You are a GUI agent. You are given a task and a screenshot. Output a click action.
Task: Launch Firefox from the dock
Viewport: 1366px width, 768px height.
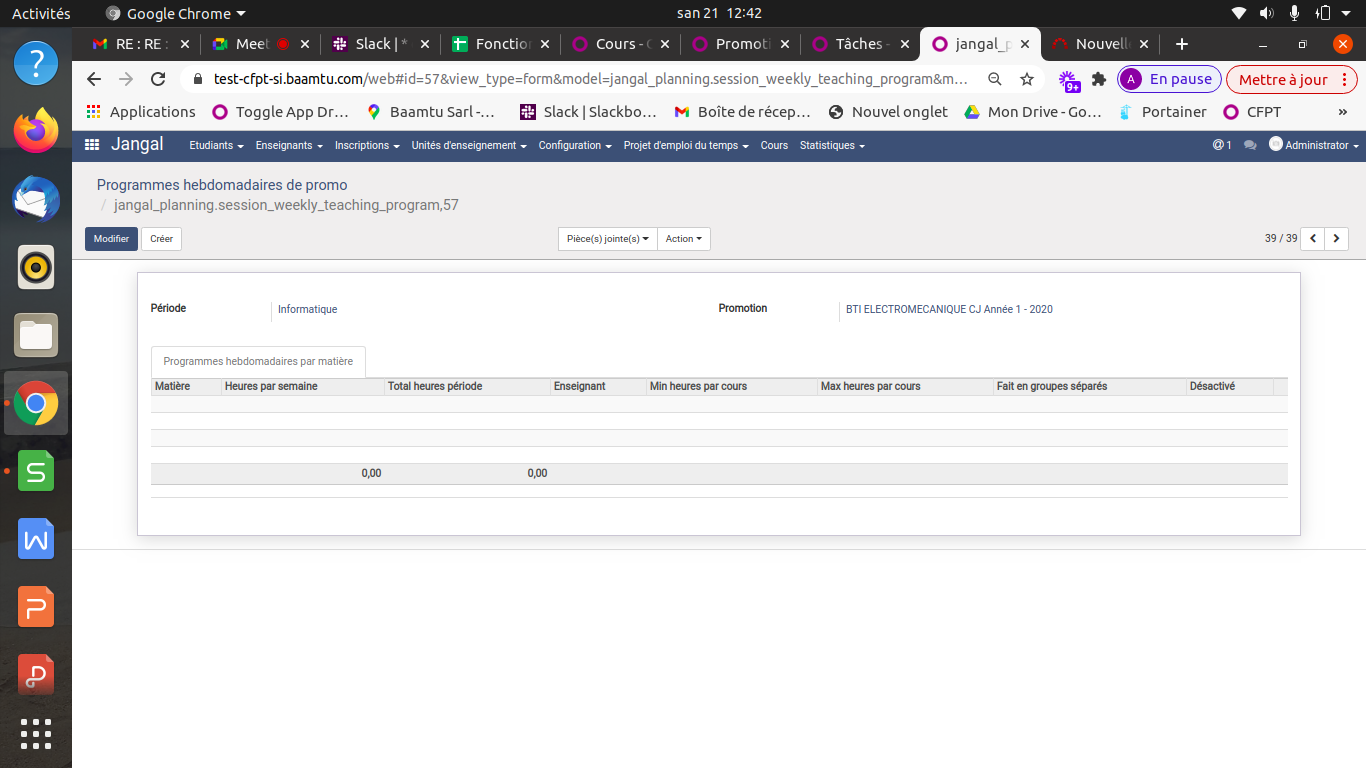coord(36,132)
